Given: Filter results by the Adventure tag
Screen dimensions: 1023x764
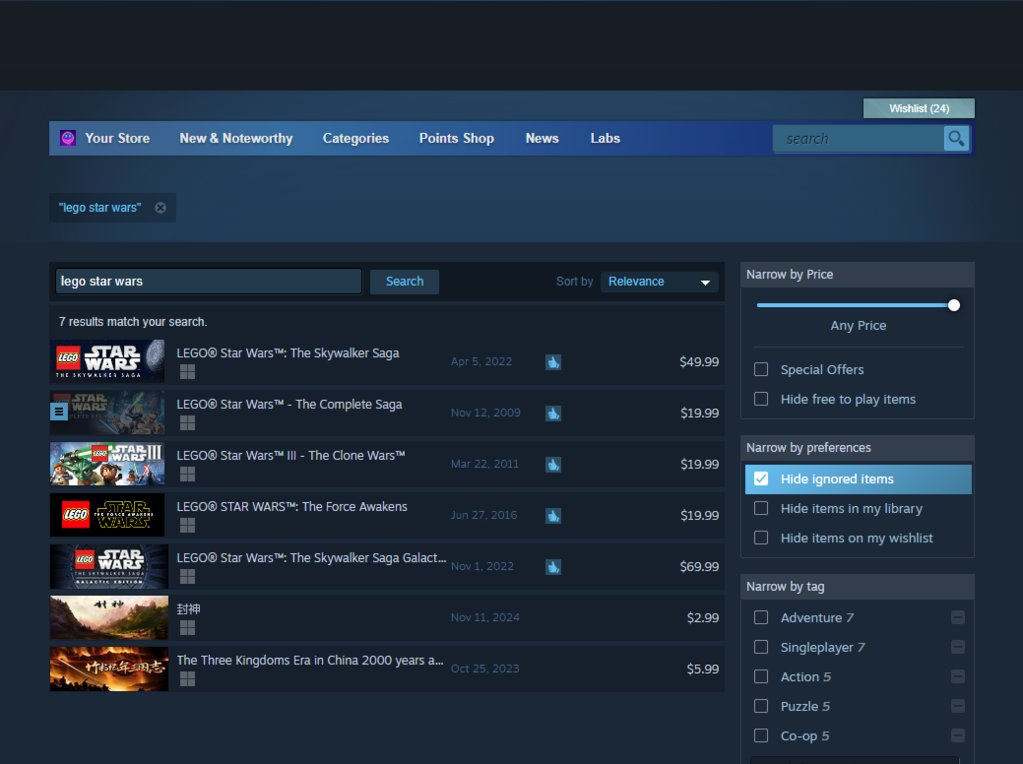Looking at the screenshot, I should tap(761, 617).
